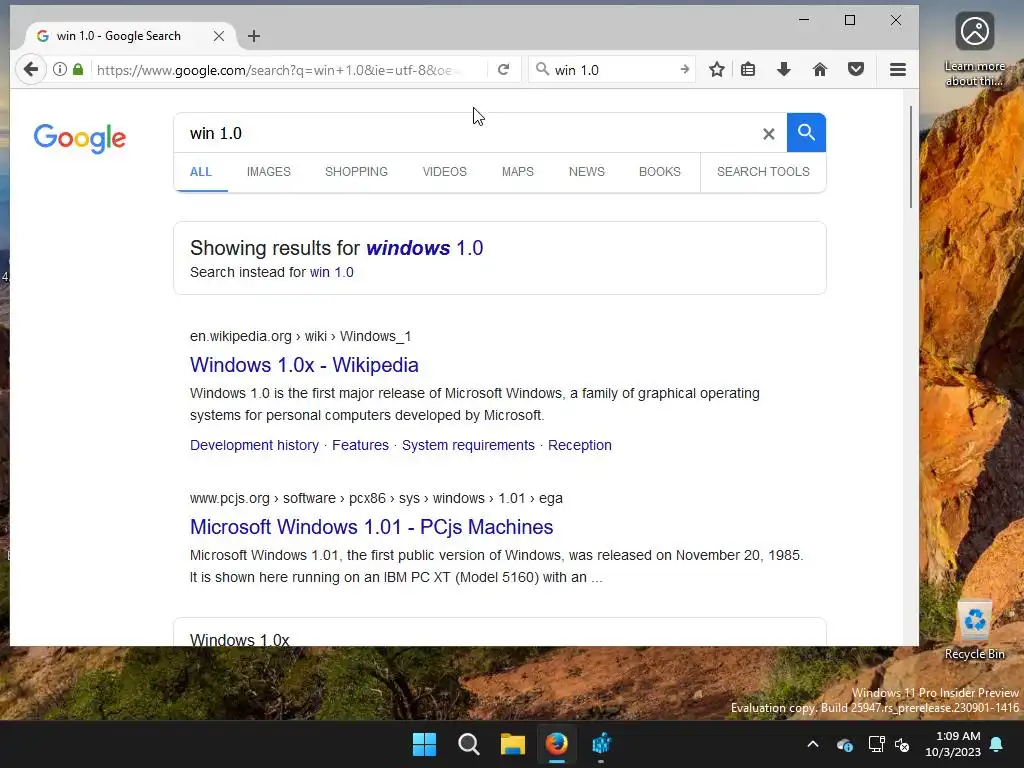The width and height of the screenshot is (1024, 768).
Task: Click the windows 1.0 corrected query link
Action: (424, 248)
